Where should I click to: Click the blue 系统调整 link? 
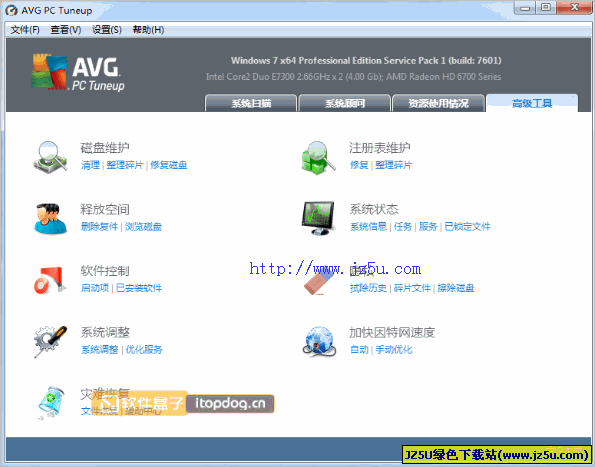(x=100, y=349)
